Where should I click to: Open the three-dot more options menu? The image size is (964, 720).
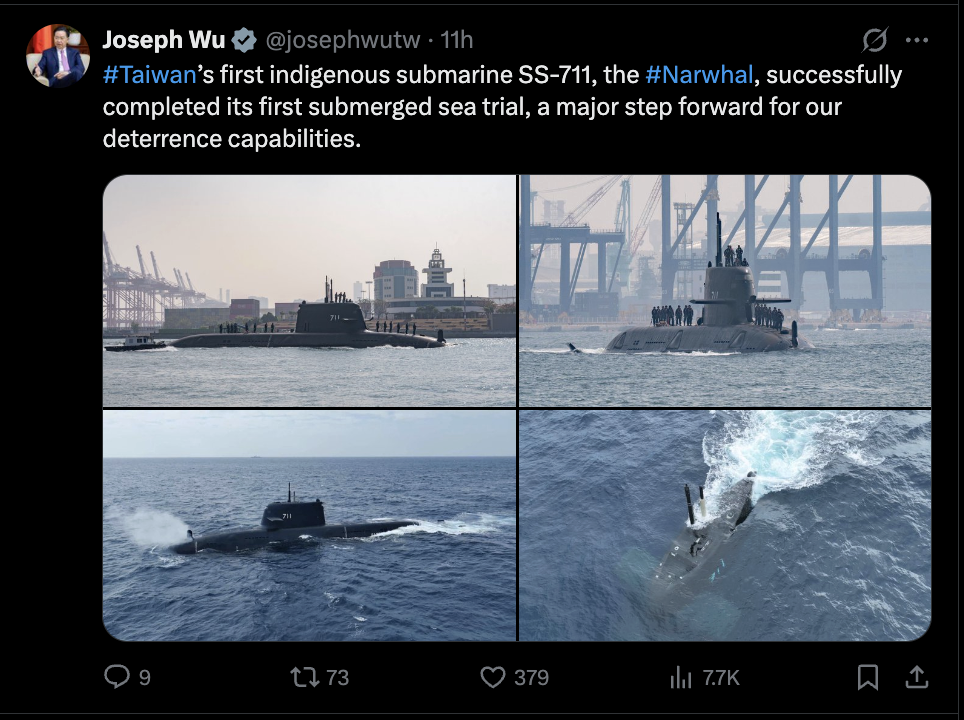click(x=916, y=40)
